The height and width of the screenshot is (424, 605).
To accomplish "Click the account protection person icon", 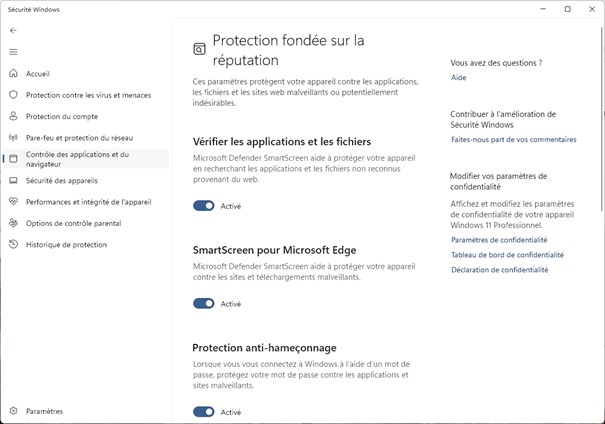I will coord(13,116).
